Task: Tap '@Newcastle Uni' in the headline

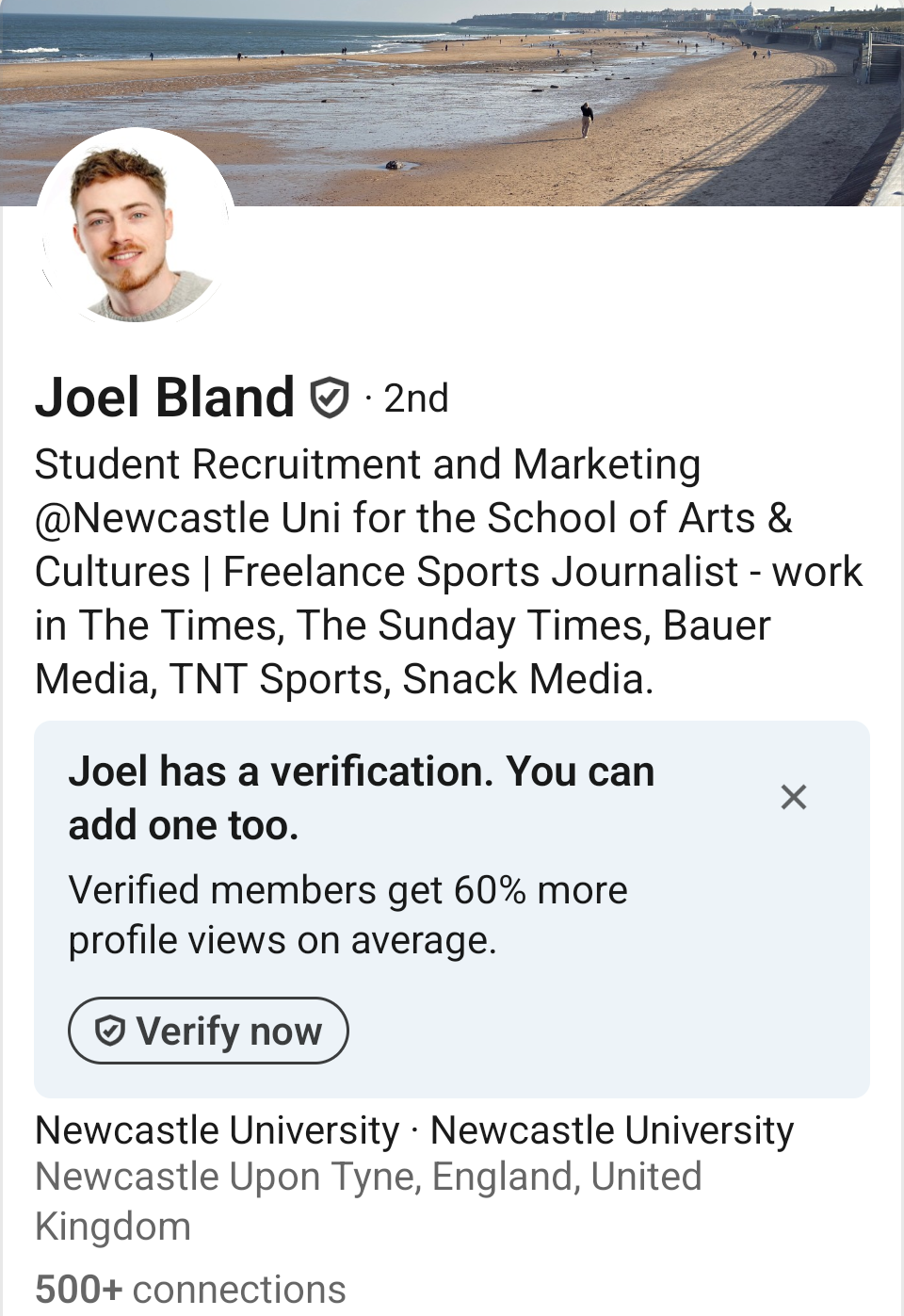Action: click(187, 518)
